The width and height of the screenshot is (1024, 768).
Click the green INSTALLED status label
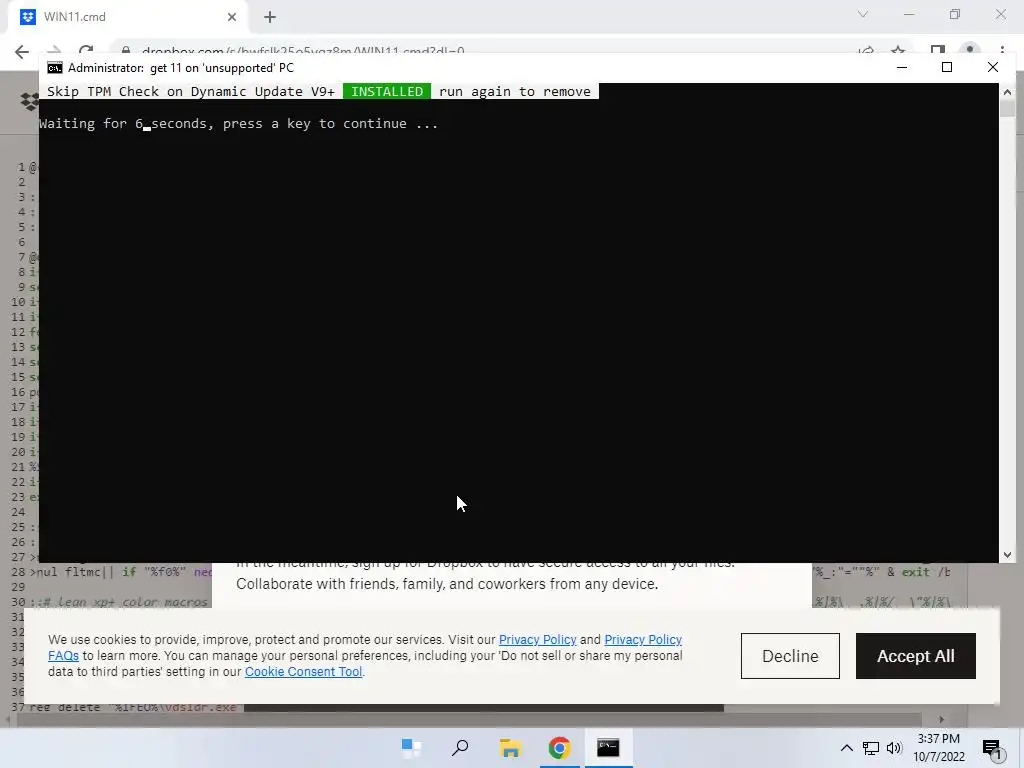(387, 91)
